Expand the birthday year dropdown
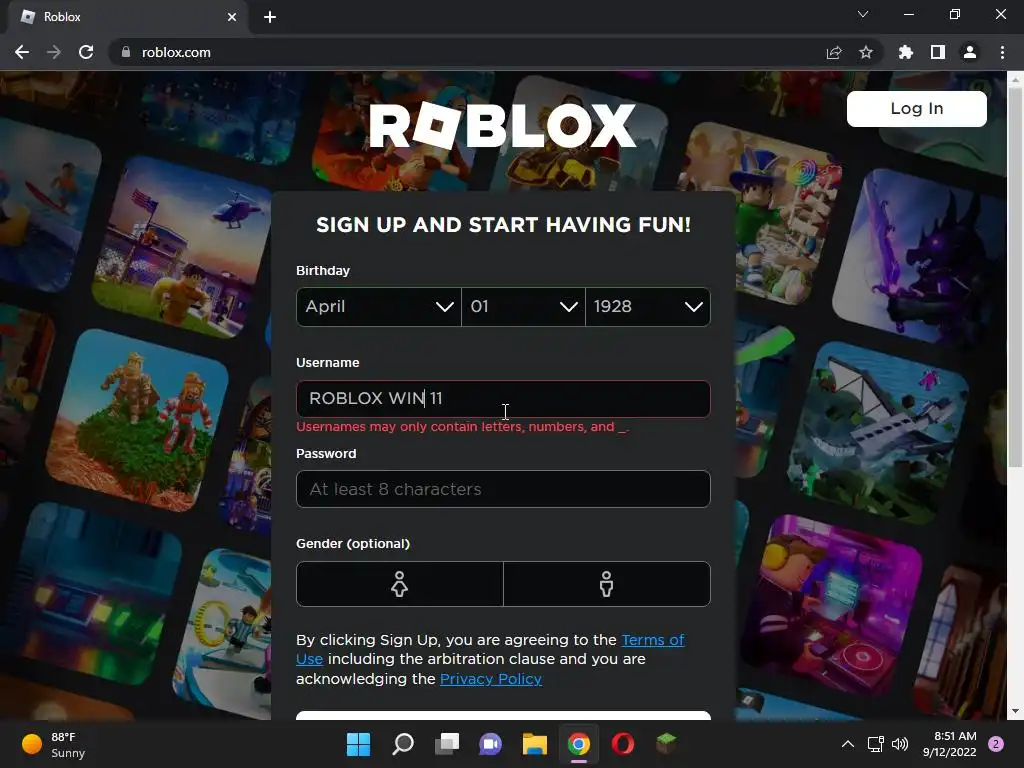 648,306
